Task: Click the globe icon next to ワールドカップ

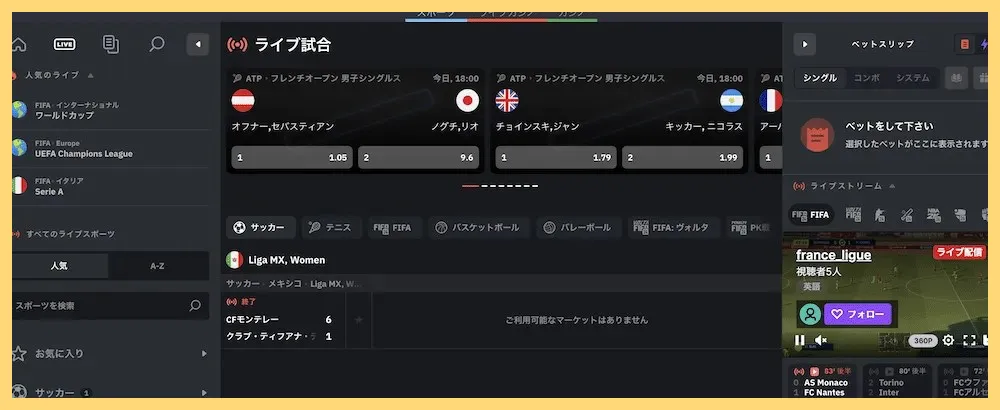Action: pos(19,110)
